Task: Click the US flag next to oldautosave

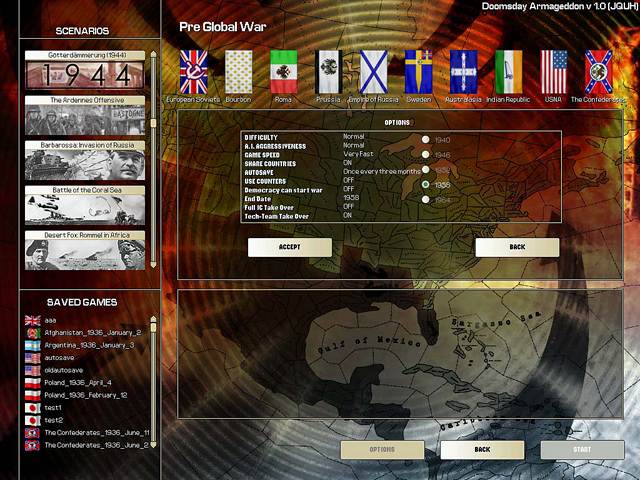Action: [x=33, y=371]
